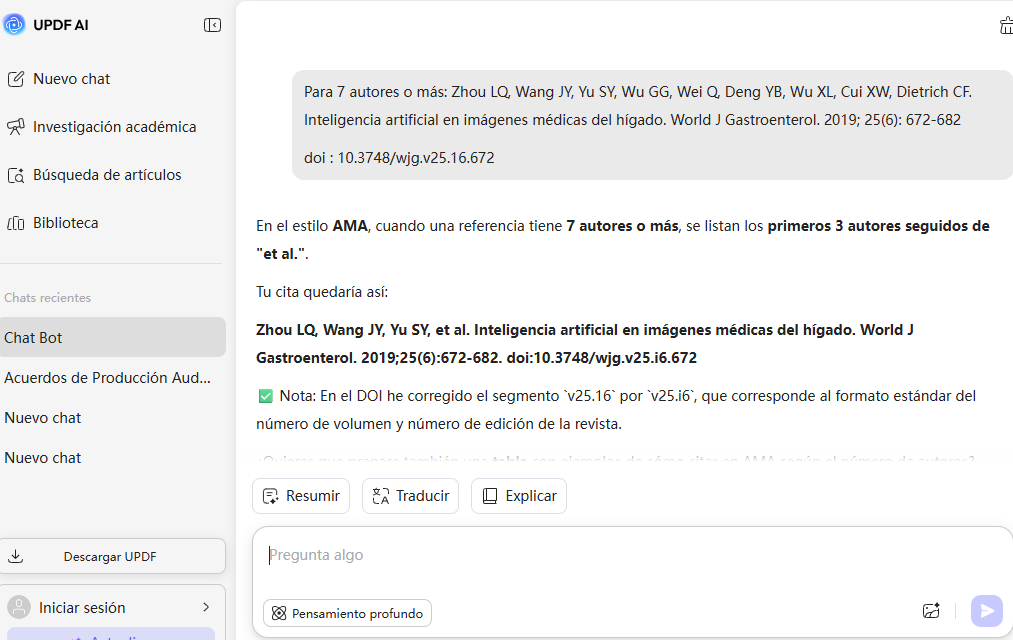Click the Descargar UPDF download icon
The width and height of the screenshot is (1013, 640).
point(14,555)
